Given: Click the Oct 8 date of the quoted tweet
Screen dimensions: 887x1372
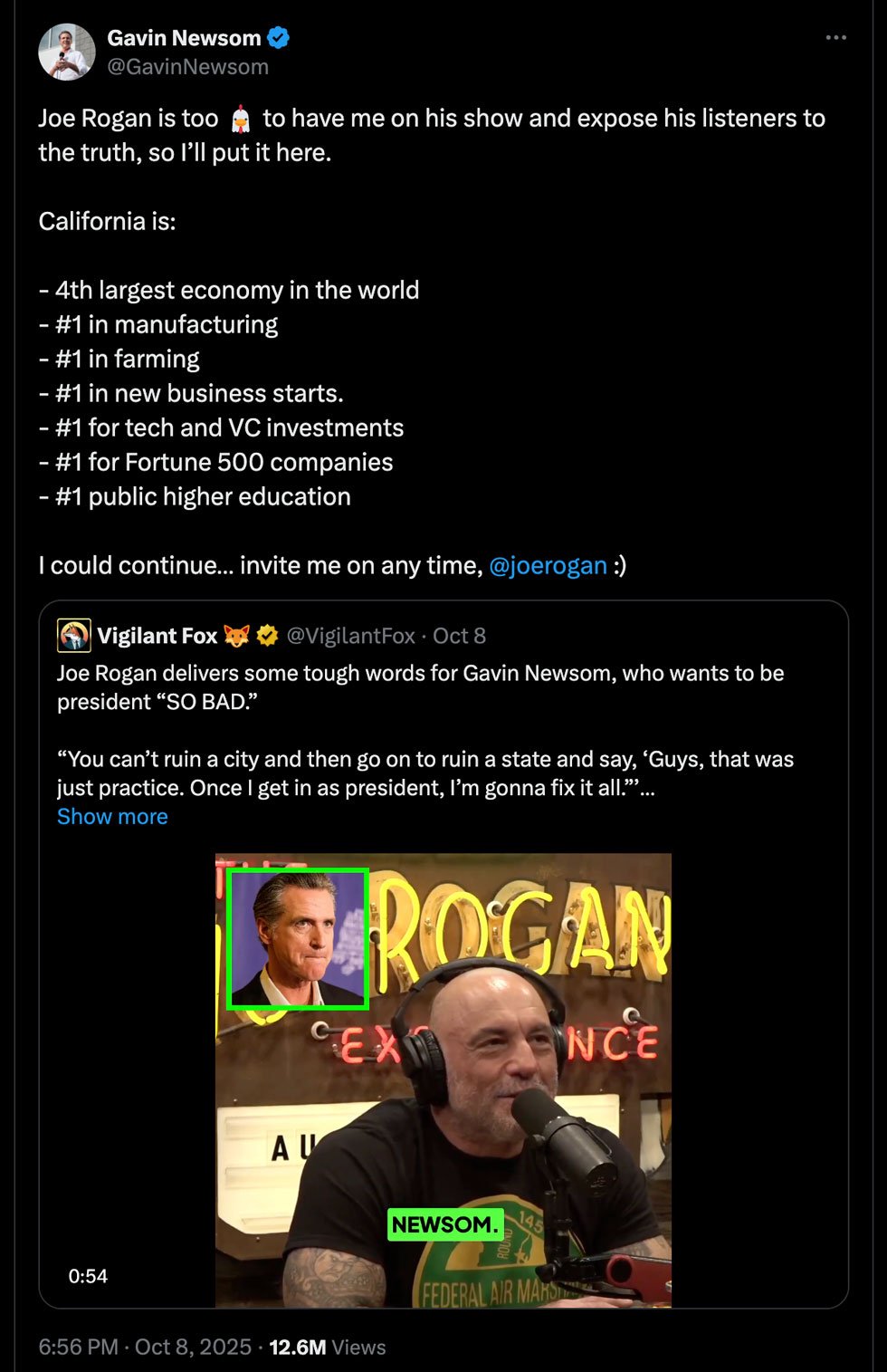Looking at the screenshot, I should [459, 636].
